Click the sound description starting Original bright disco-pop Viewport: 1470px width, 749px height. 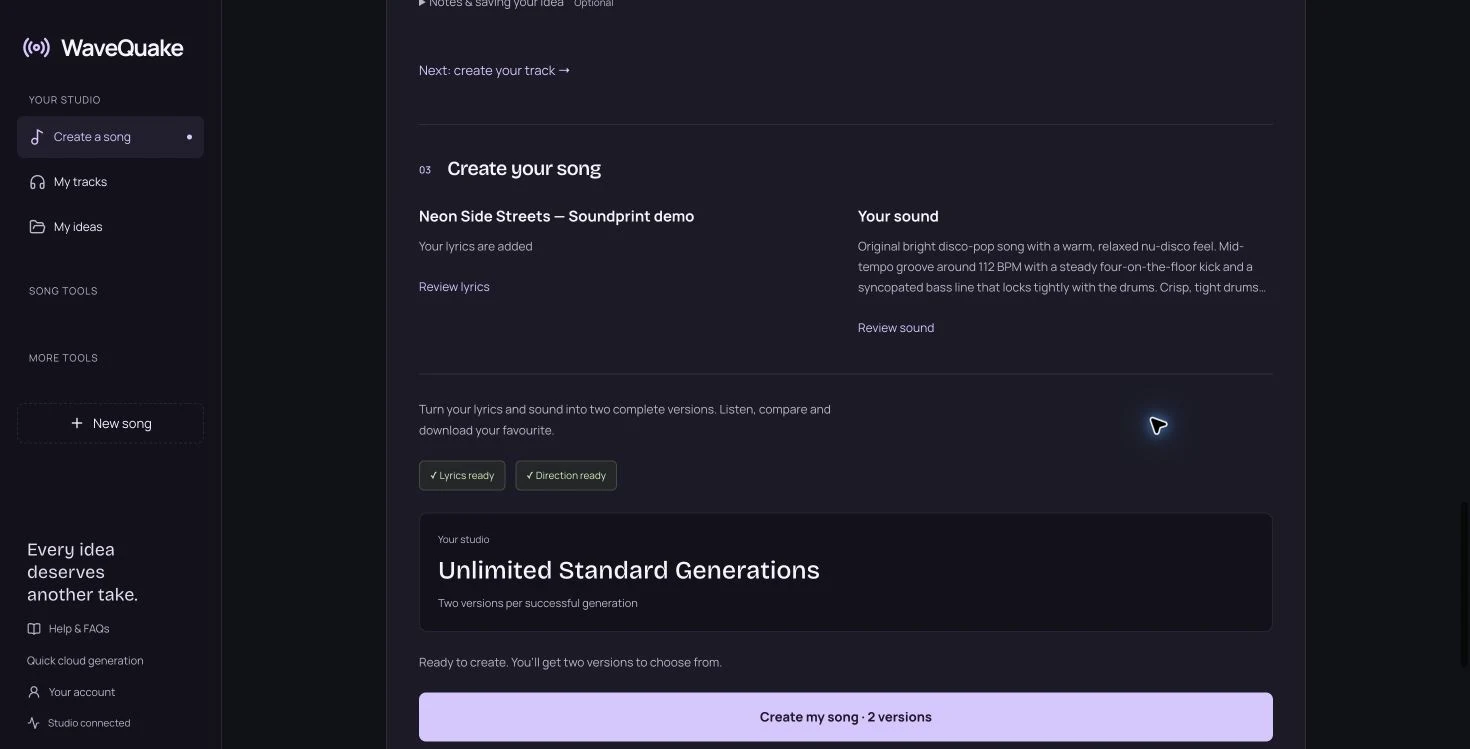[x=1062, y=267]
